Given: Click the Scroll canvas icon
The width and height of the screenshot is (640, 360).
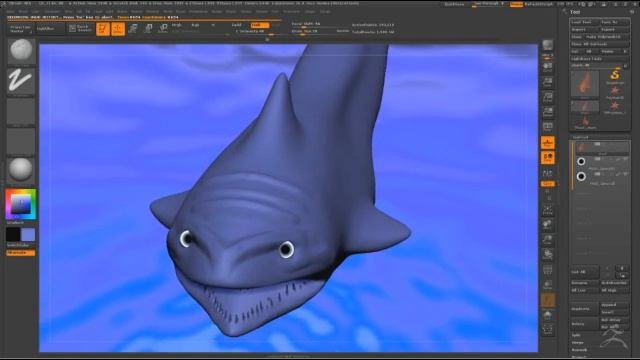Looking at the screenshot, I should tap(547, 68).
